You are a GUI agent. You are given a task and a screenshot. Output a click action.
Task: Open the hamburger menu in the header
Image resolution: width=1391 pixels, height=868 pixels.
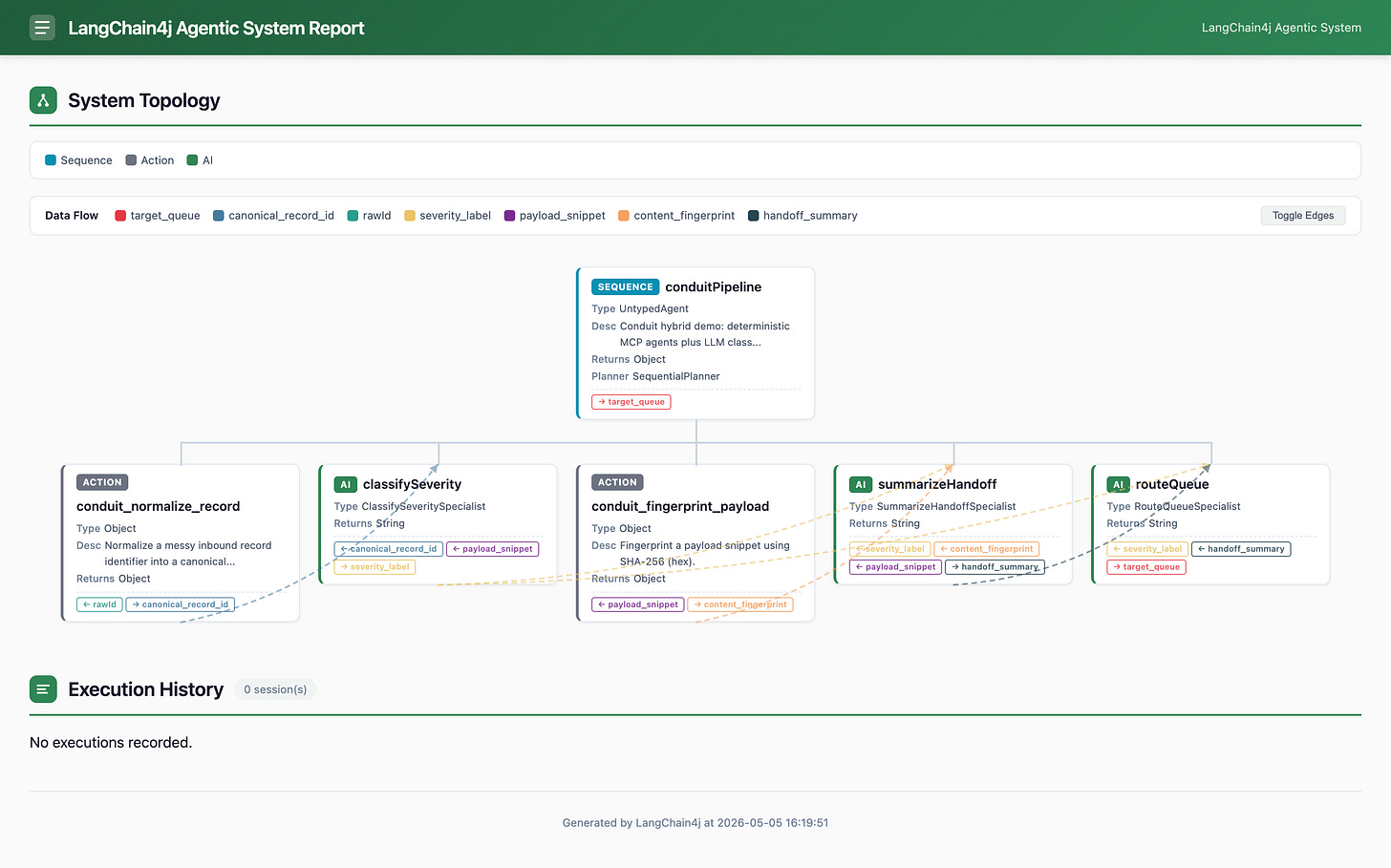click(42, 28)
